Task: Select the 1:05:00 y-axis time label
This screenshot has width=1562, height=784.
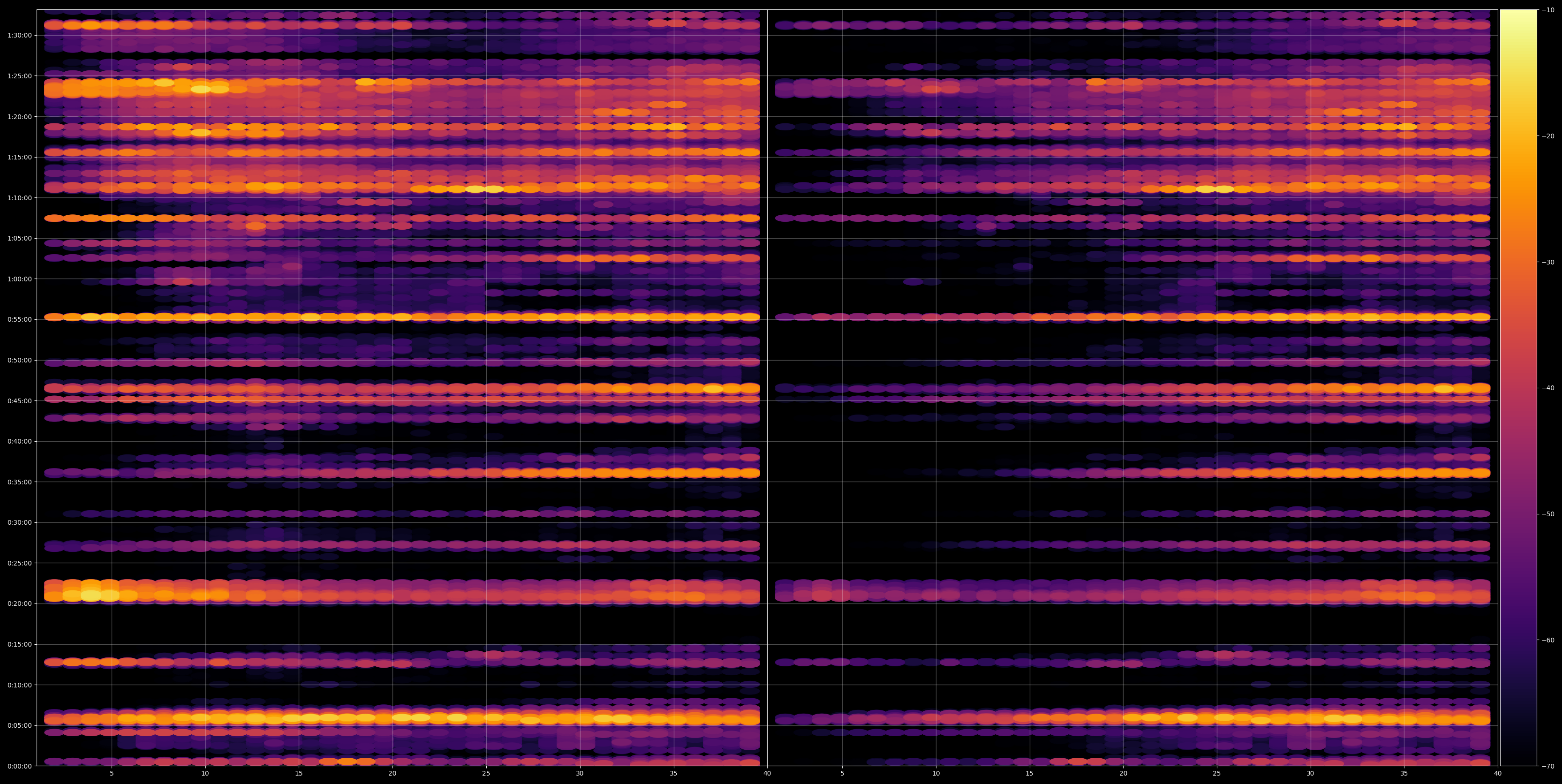Action: click(x=19, y=238)
